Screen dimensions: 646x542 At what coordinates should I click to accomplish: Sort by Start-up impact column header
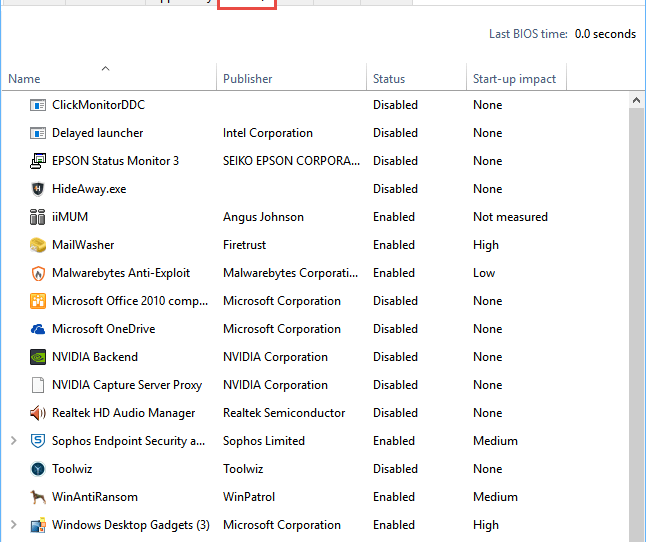[x=514, y=79]
